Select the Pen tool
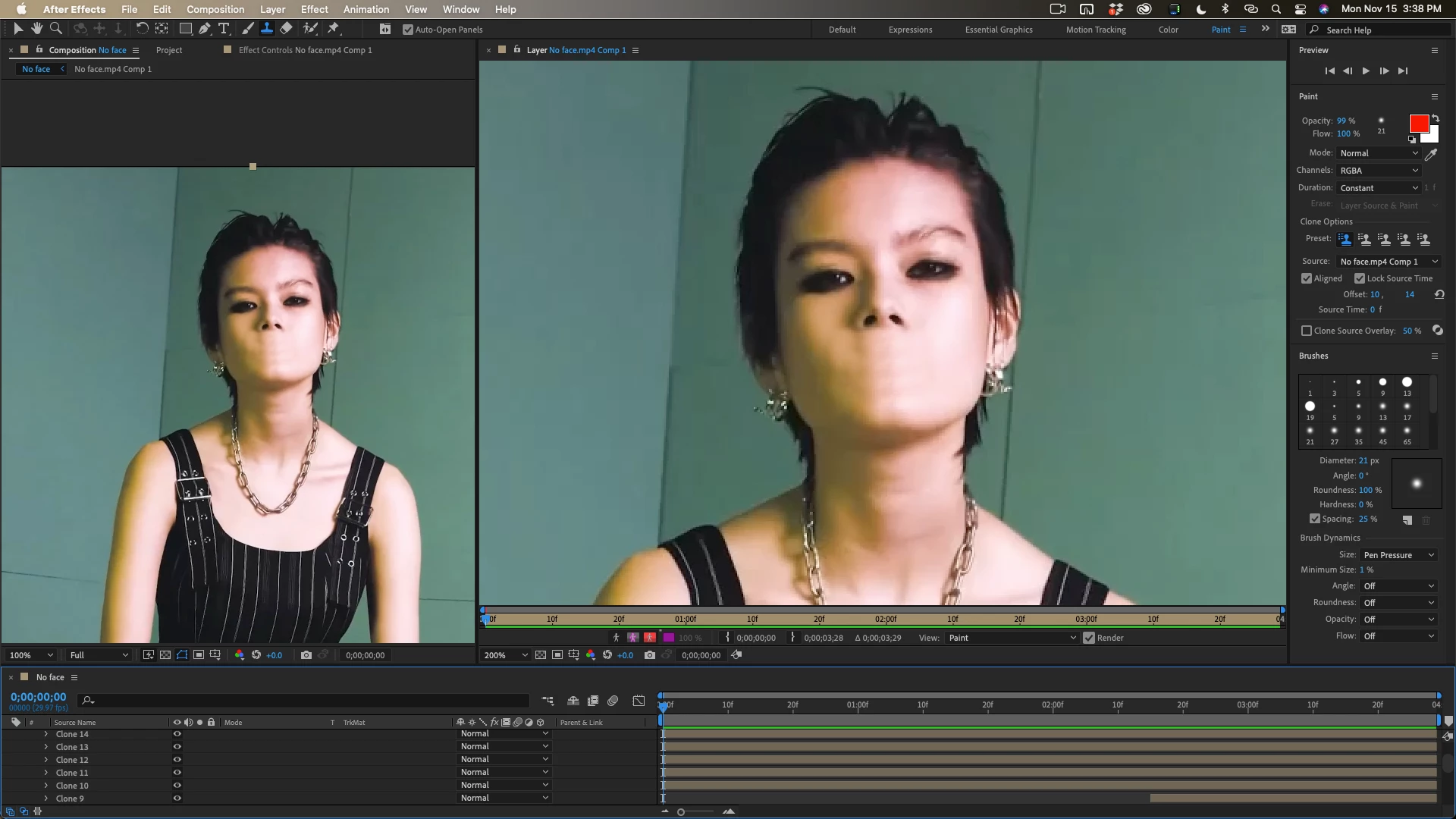This screenshot has height=819, width=1456. click(x=205, y=29)
